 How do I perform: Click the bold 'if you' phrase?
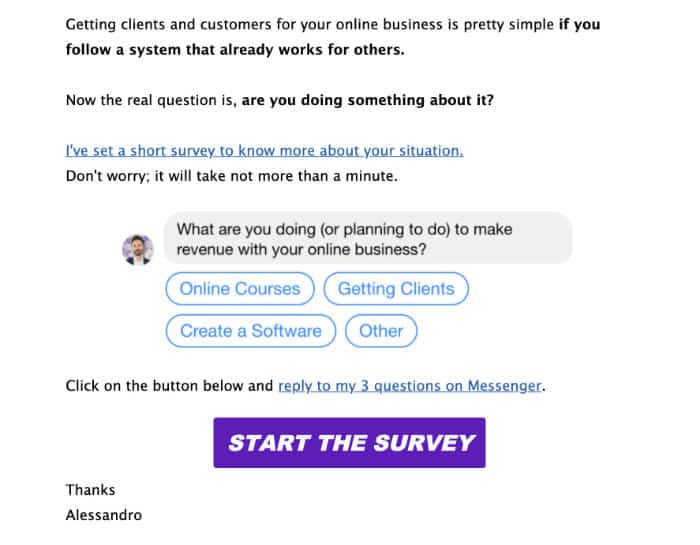(x=579, y=24)
